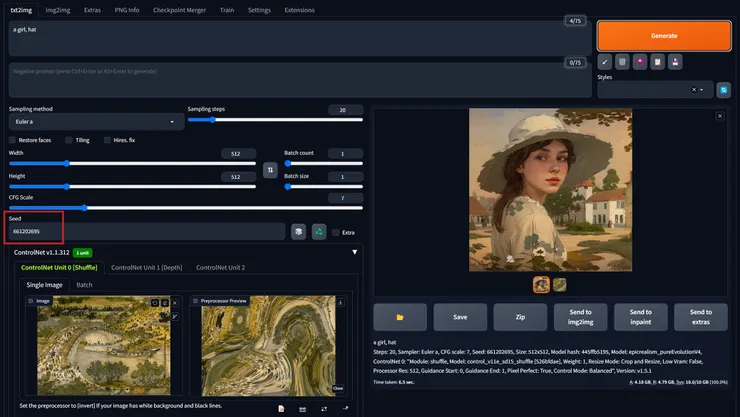Click the save style floppy disk icon
This screenshot has width=740, height=417.
click(x=676, y=62)
